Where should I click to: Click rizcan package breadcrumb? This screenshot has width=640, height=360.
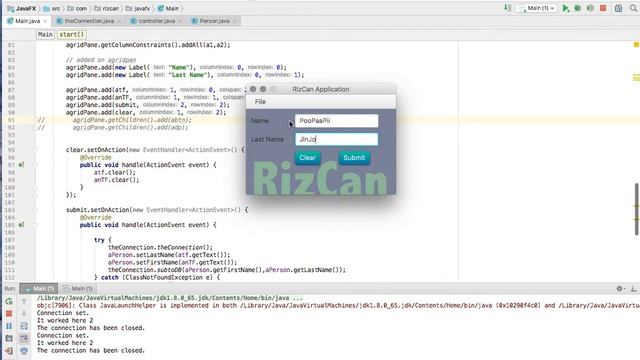[x=107, y=8]
